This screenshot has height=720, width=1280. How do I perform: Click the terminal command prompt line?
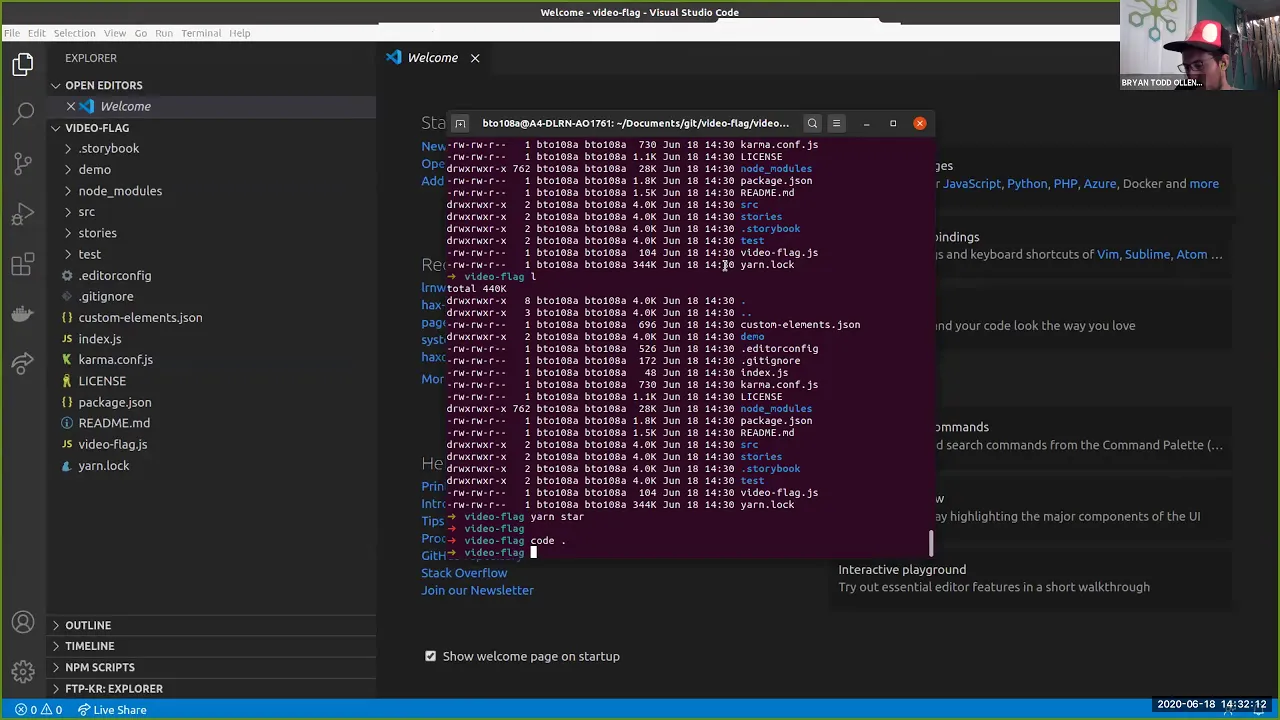point(690,553)
